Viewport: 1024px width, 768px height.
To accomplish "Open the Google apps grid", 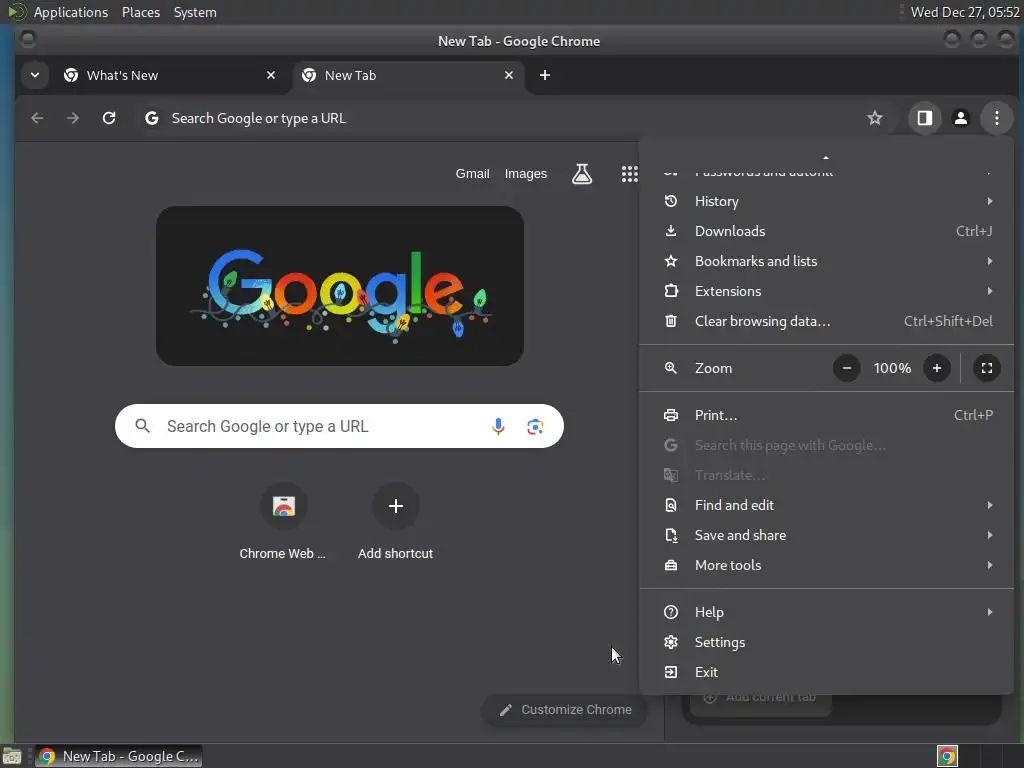I will [630, 174].
